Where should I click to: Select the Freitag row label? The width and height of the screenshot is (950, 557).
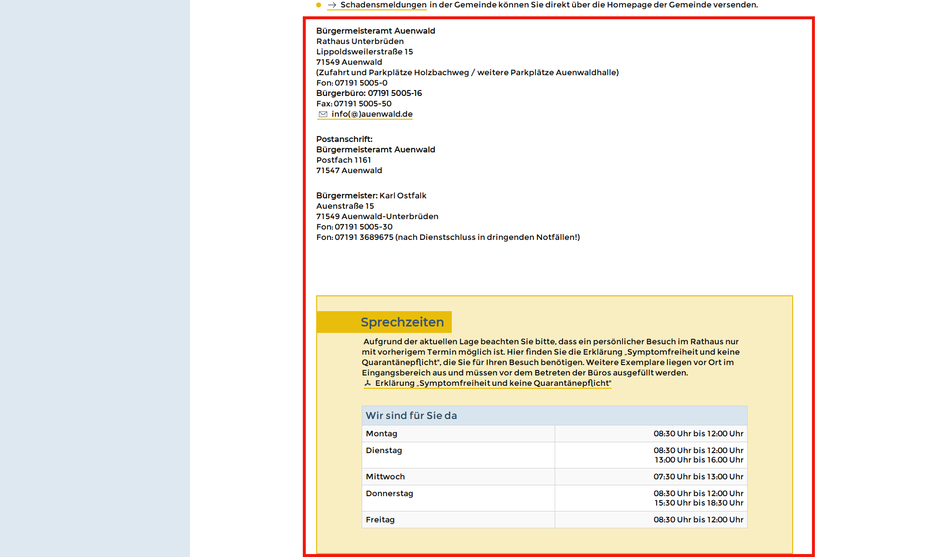tap(380, 519)
